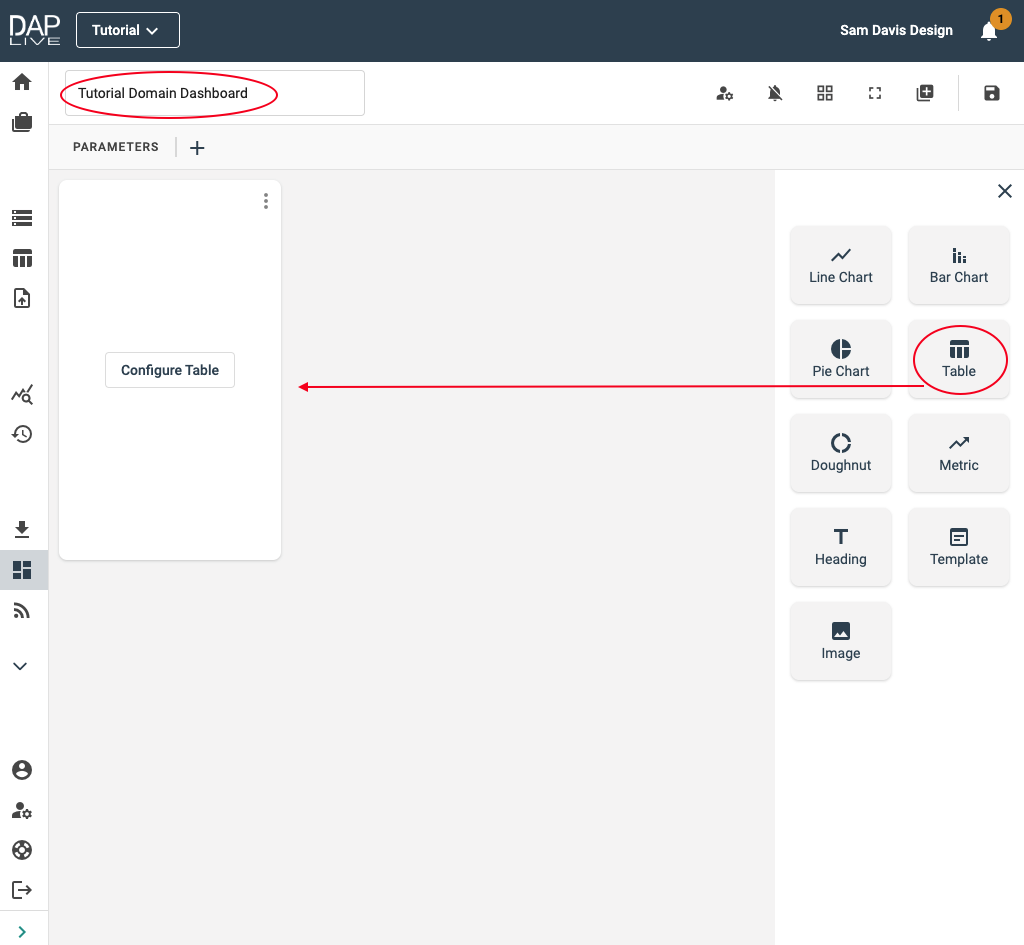Mute notifications with crossed bell icon
1024x945 pixels.
(775, 93)
